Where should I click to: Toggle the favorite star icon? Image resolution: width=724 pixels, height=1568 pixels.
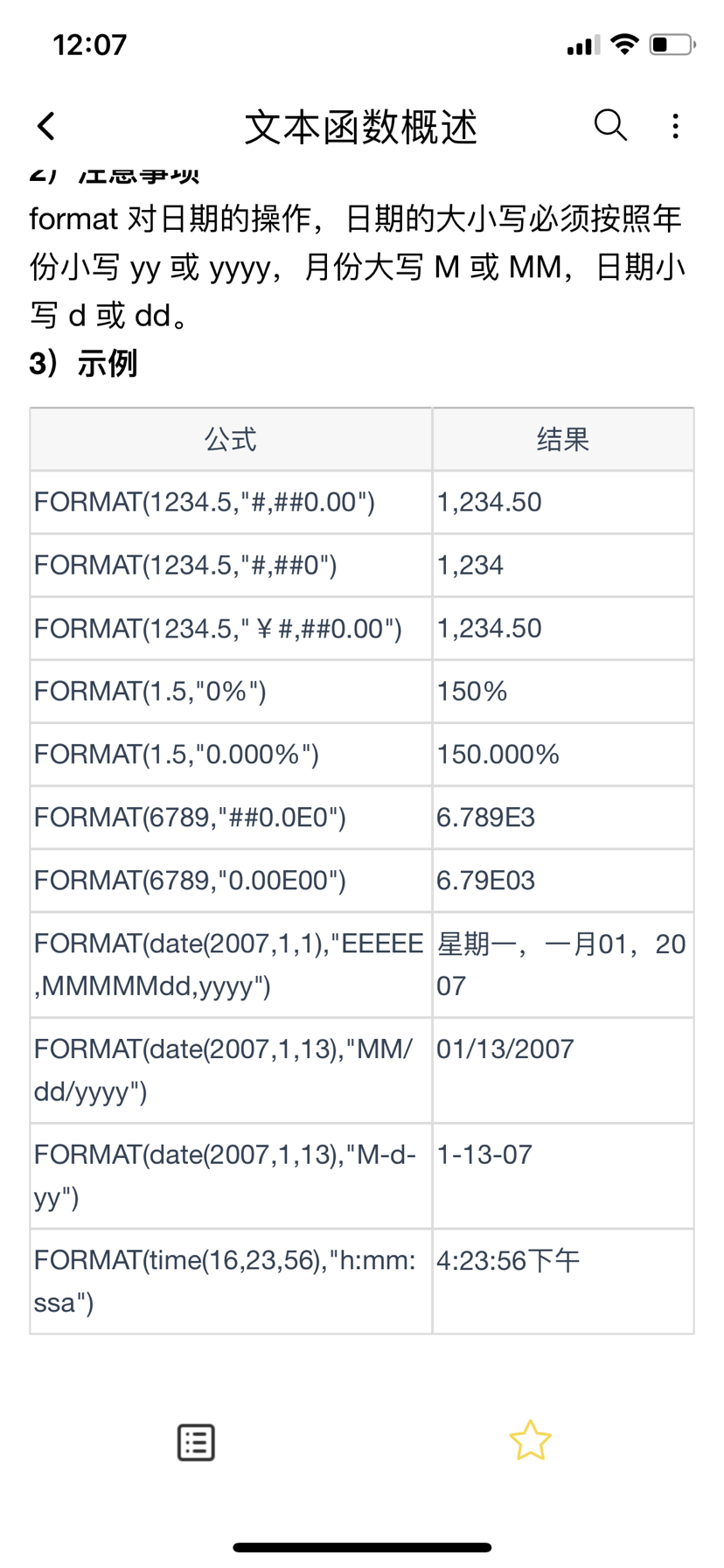pyautogui.click(x=530, y=1440)
